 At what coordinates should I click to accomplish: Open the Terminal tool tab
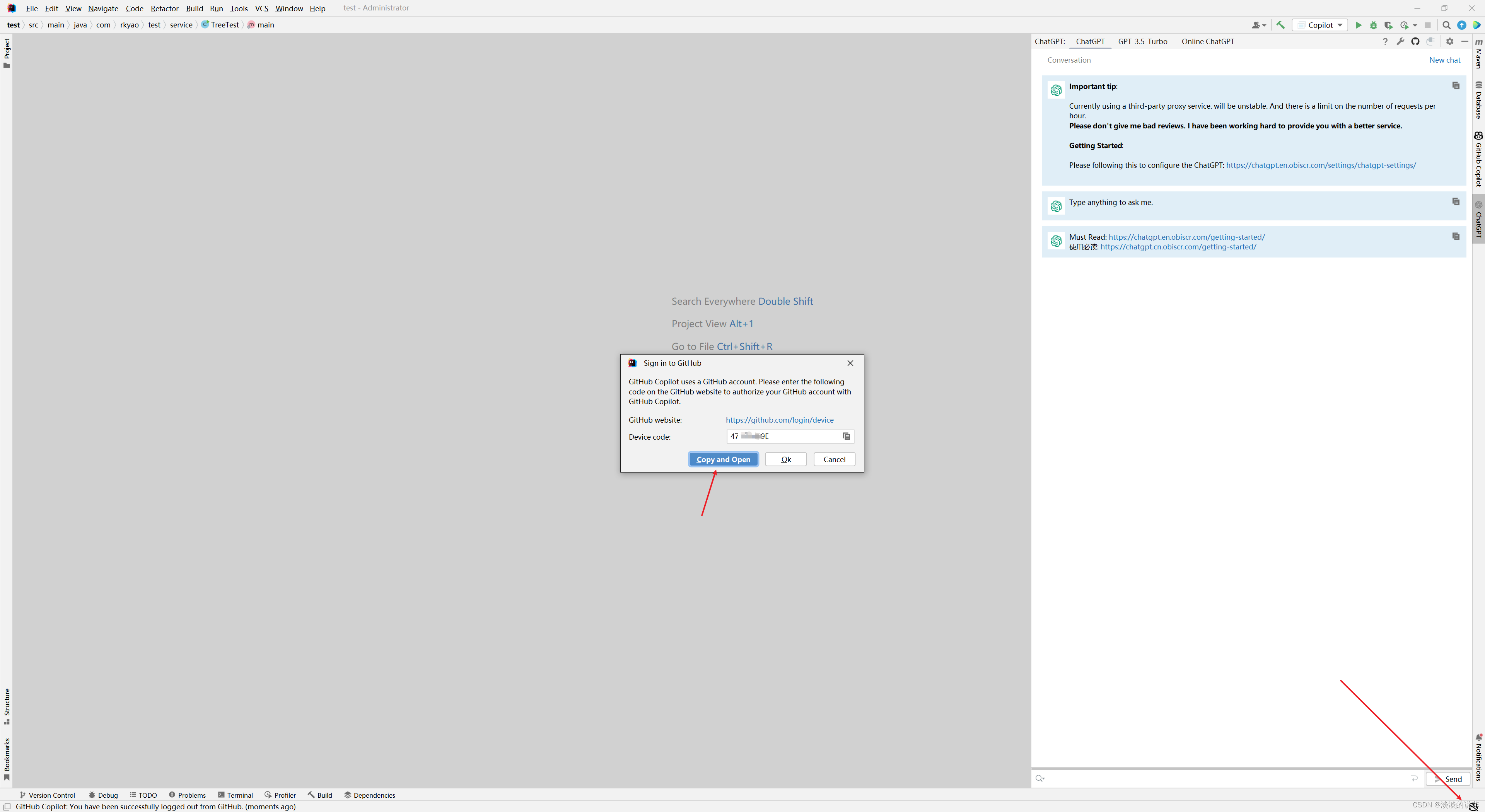(x=235, y=795)
